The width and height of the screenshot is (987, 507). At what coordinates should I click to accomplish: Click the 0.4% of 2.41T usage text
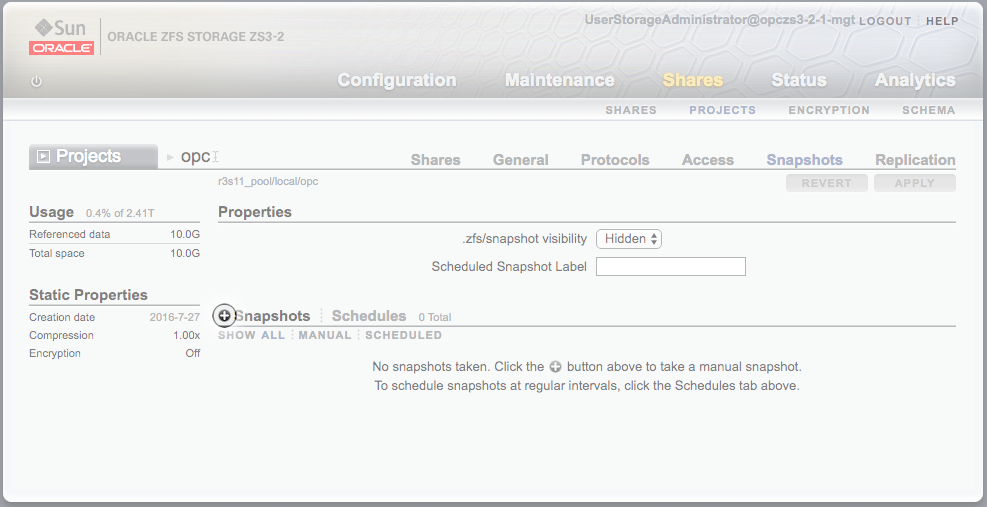(120, 214)
